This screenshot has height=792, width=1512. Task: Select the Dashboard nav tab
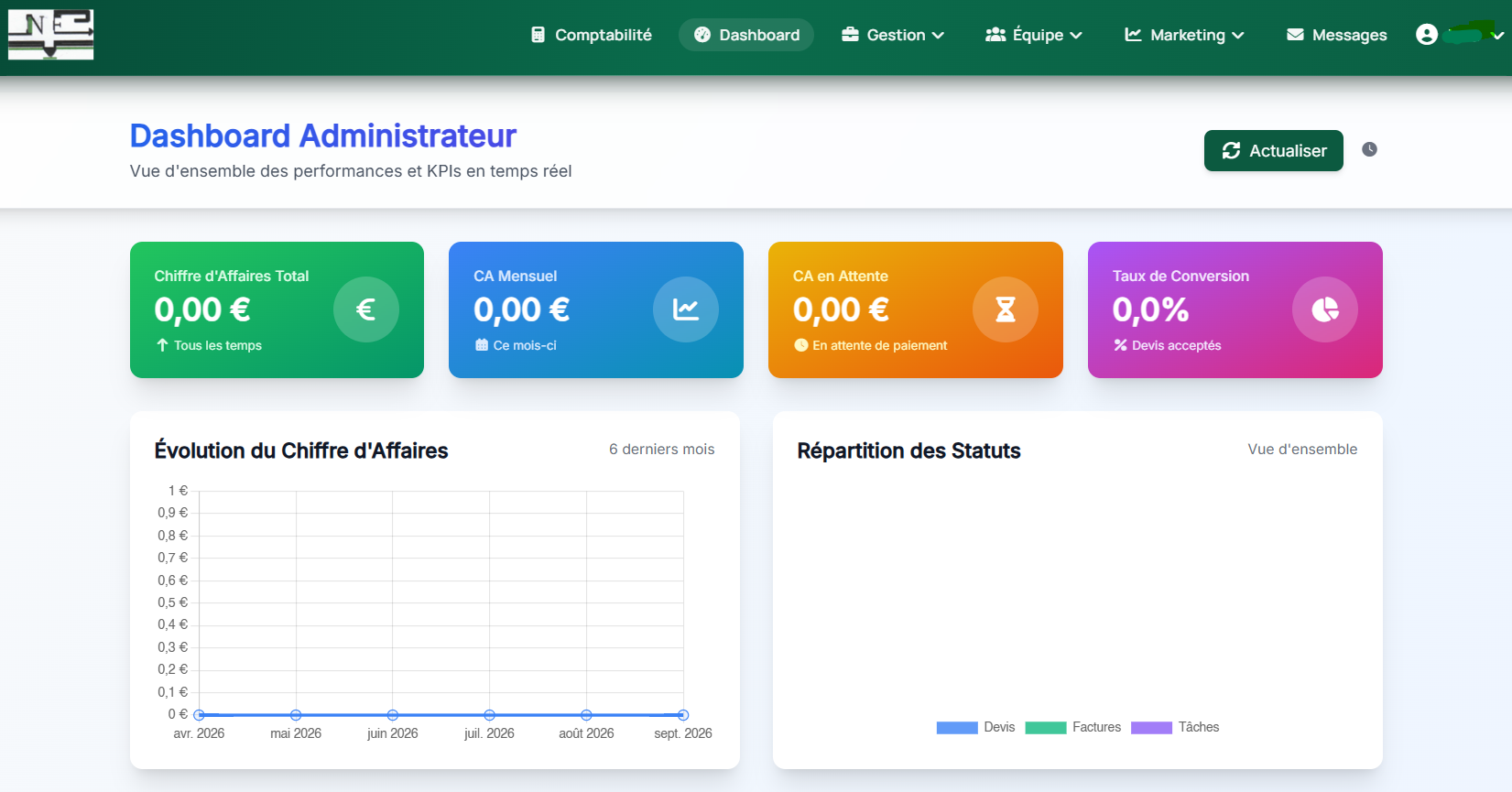pos(746,35)
